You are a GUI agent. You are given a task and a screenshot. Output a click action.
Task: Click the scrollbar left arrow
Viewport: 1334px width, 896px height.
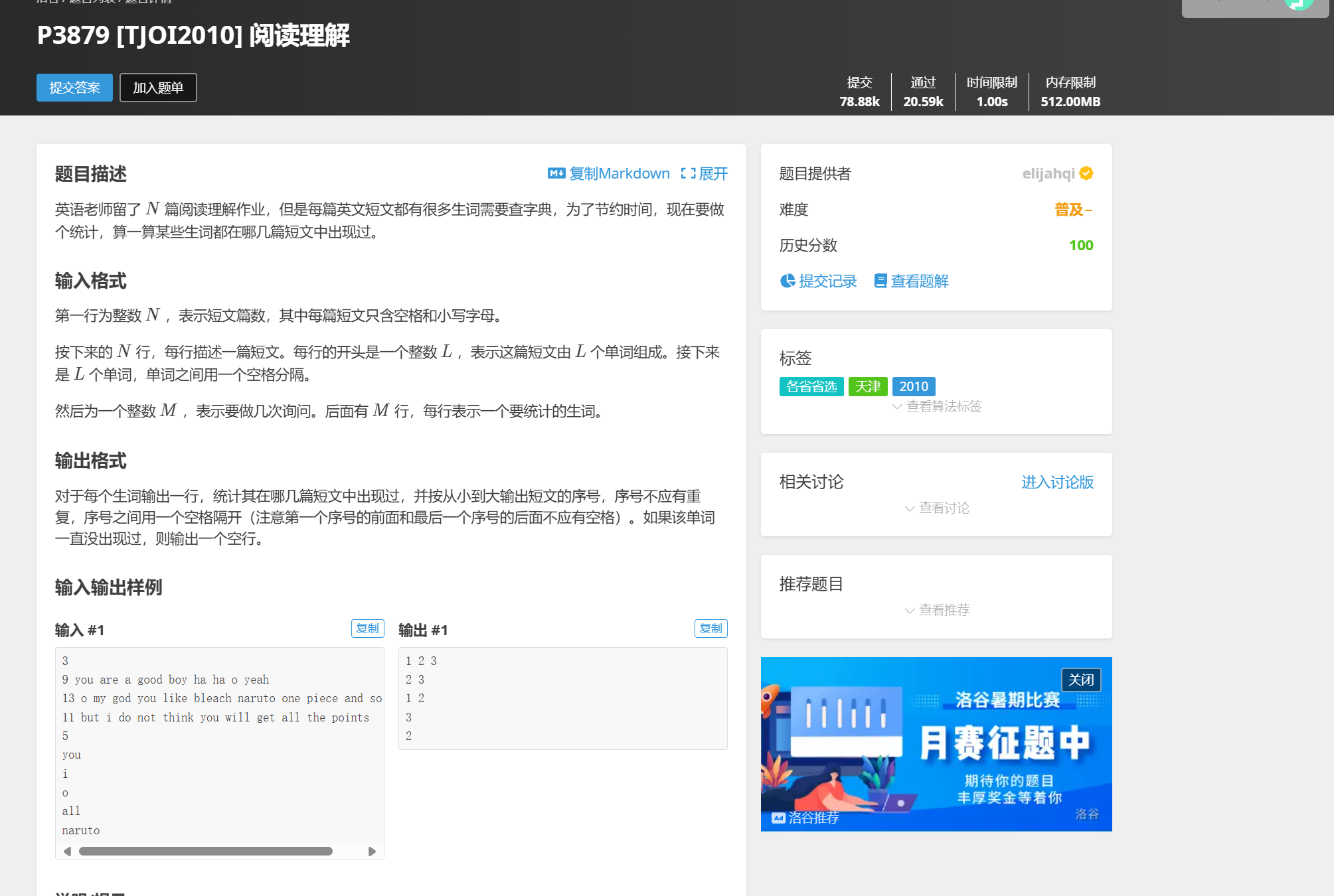click(67, 851)
